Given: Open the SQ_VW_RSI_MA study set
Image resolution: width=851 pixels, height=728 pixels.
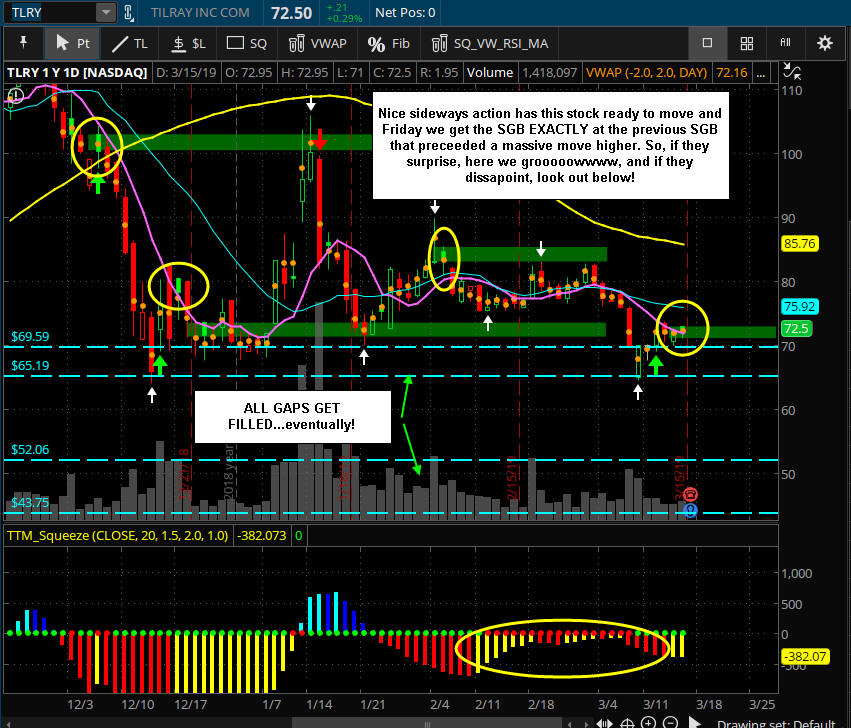Looking at the screenshot, I should click(x=490, y=43).
